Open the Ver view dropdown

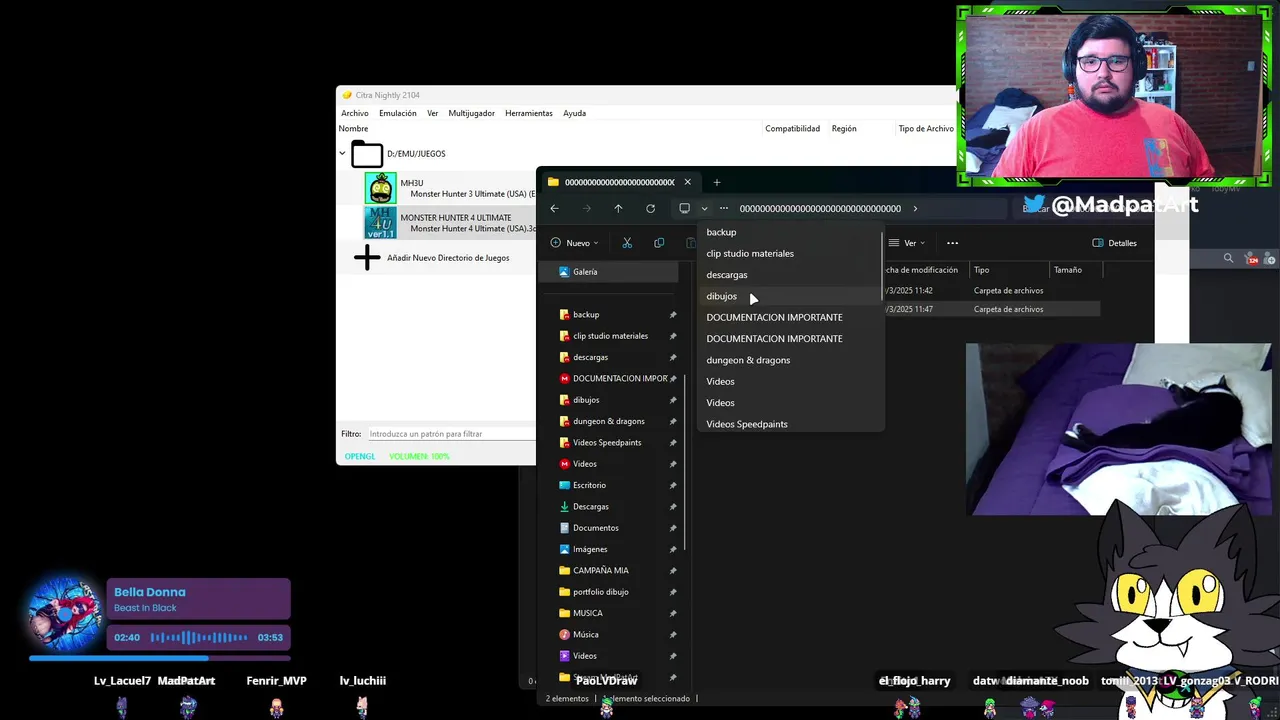pos(905,243)
